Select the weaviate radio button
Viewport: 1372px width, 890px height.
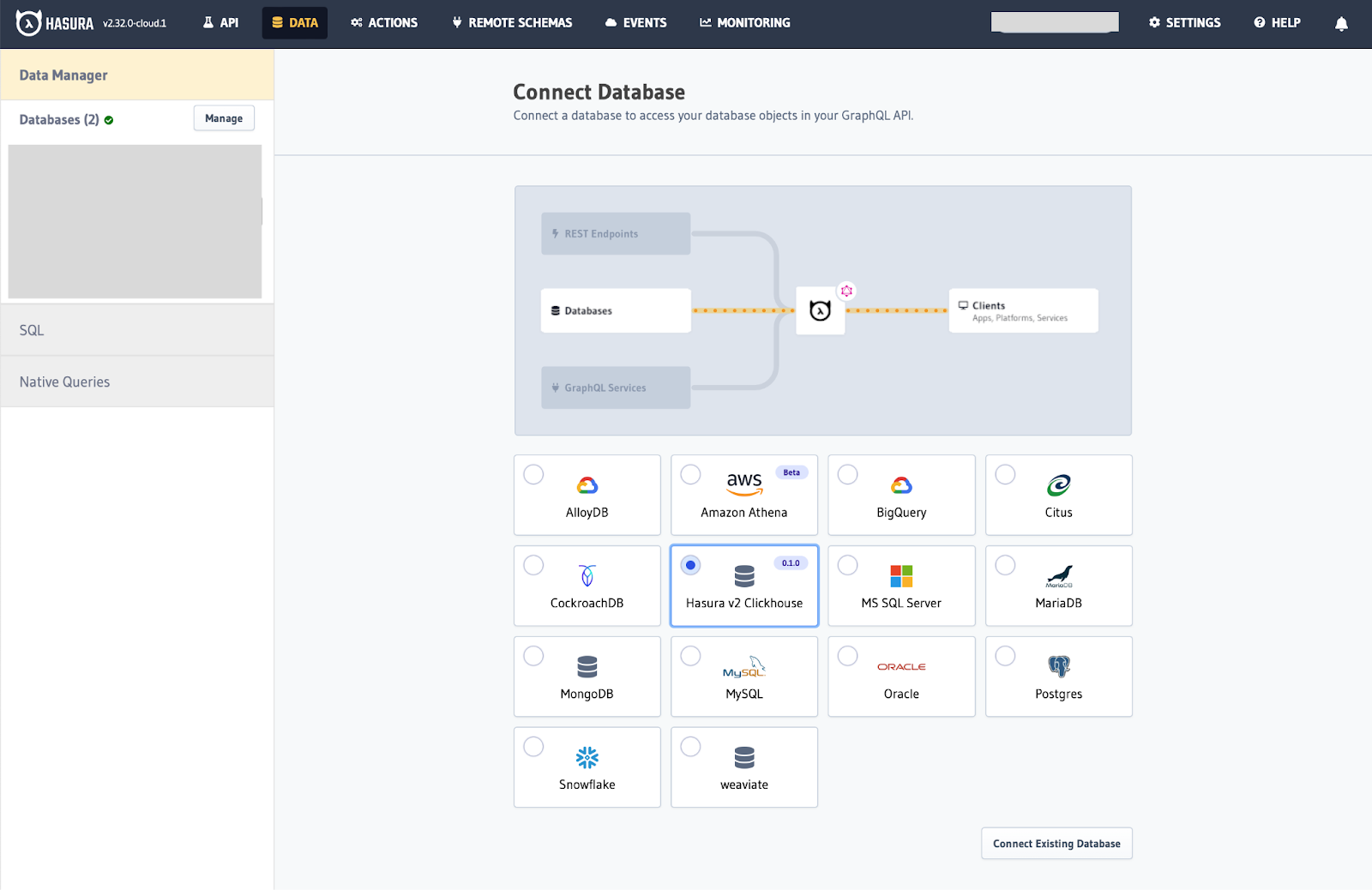690,747
